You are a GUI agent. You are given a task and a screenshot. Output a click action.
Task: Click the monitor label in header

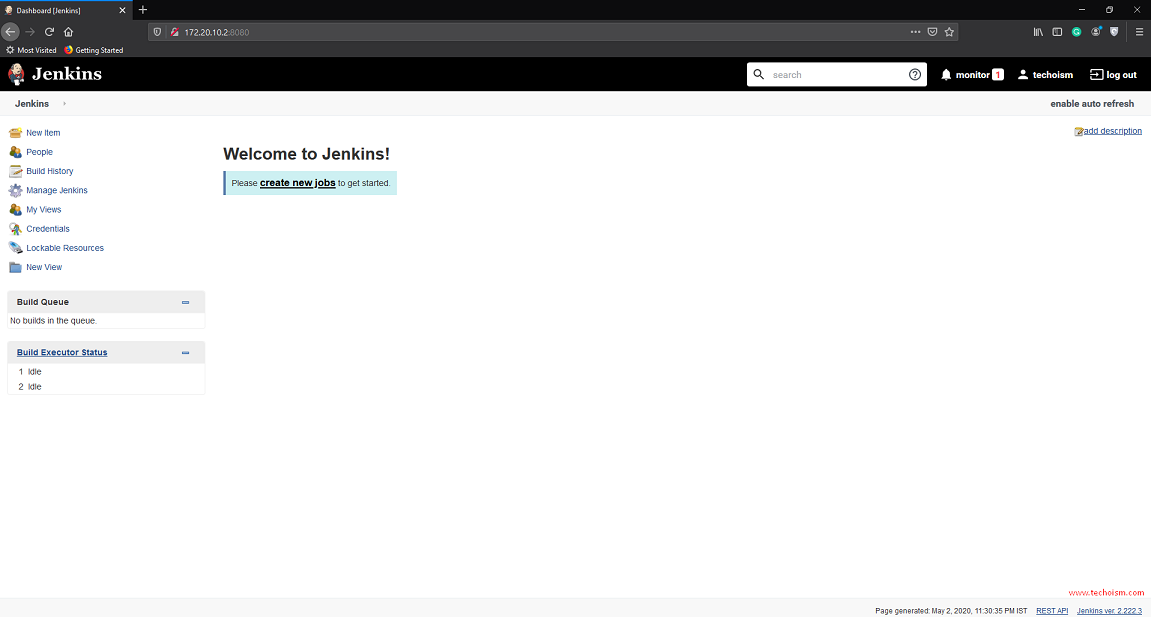(x=973, y=75)
